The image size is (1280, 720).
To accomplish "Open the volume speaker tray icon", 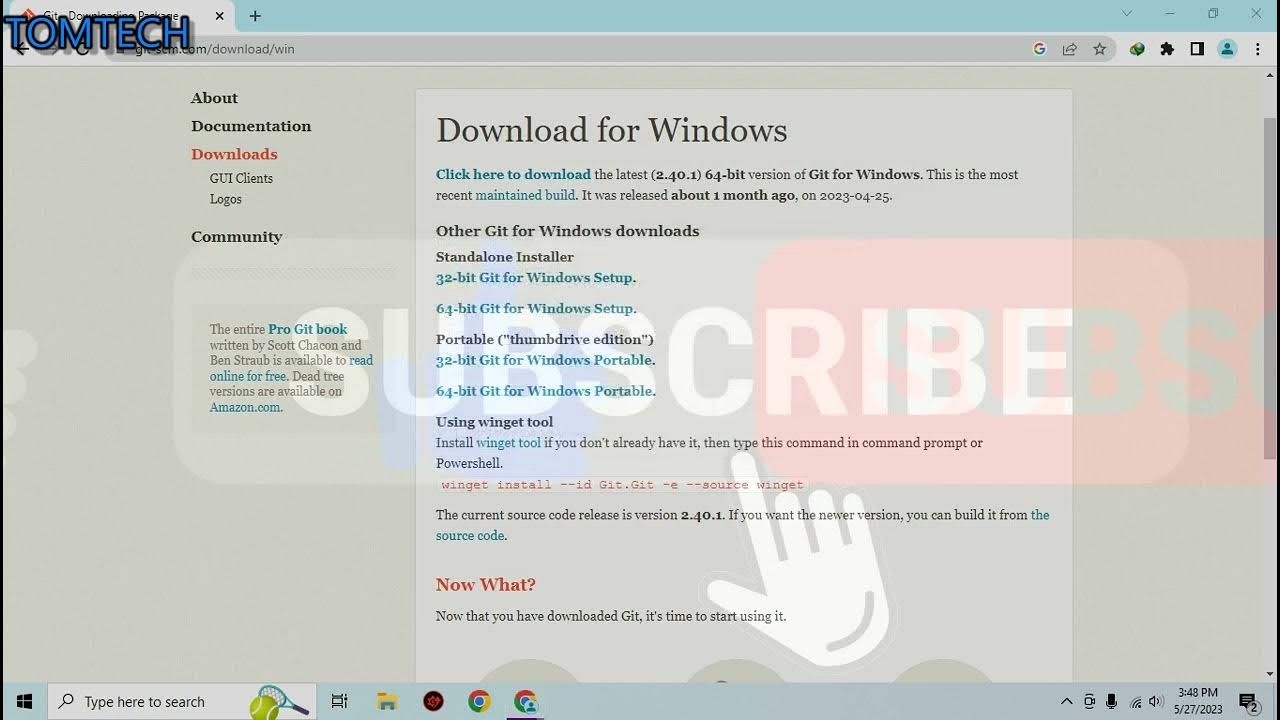I will [1157, 702].
